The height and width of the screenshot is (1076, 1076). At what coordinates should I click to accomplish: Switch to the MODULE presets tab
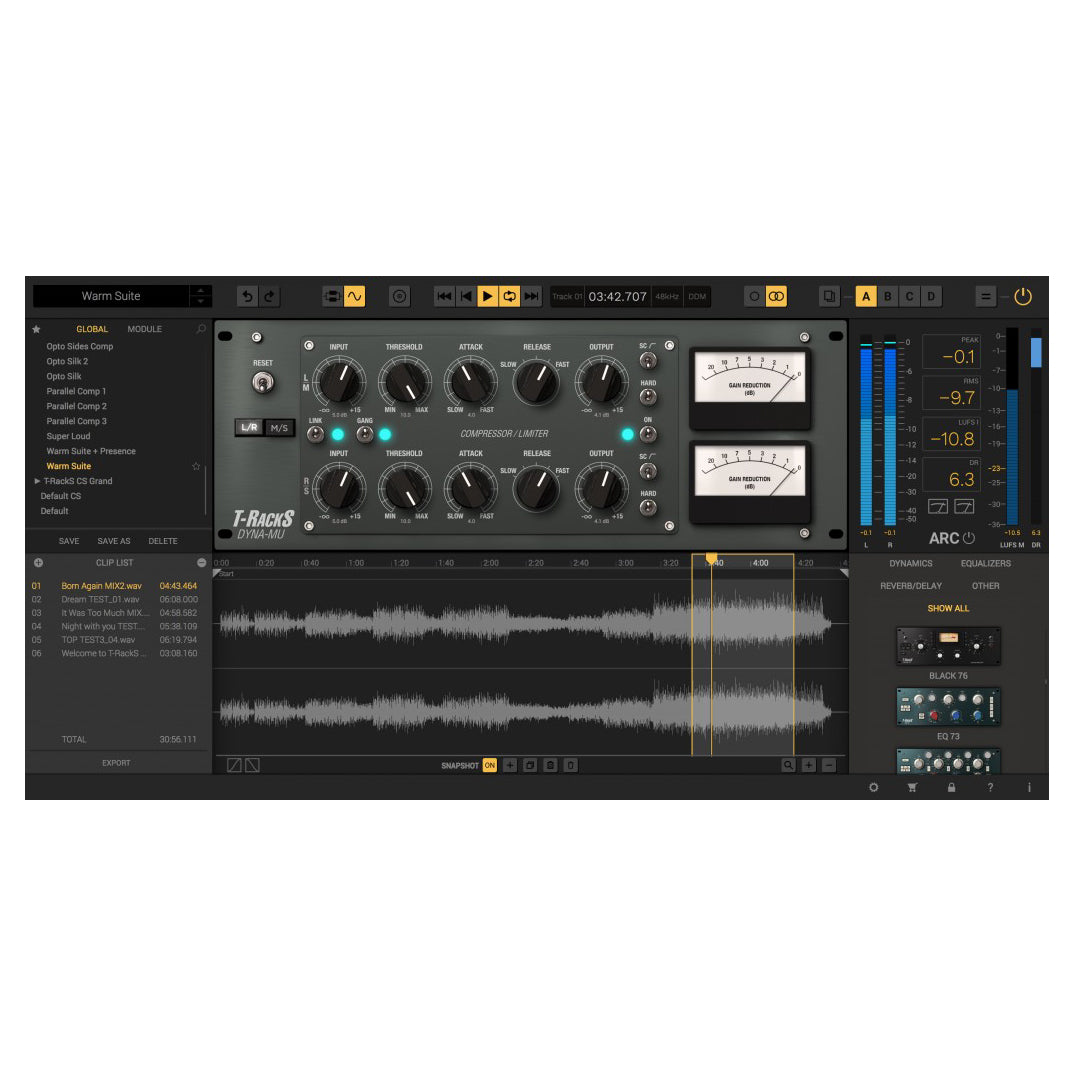(145, 329)
